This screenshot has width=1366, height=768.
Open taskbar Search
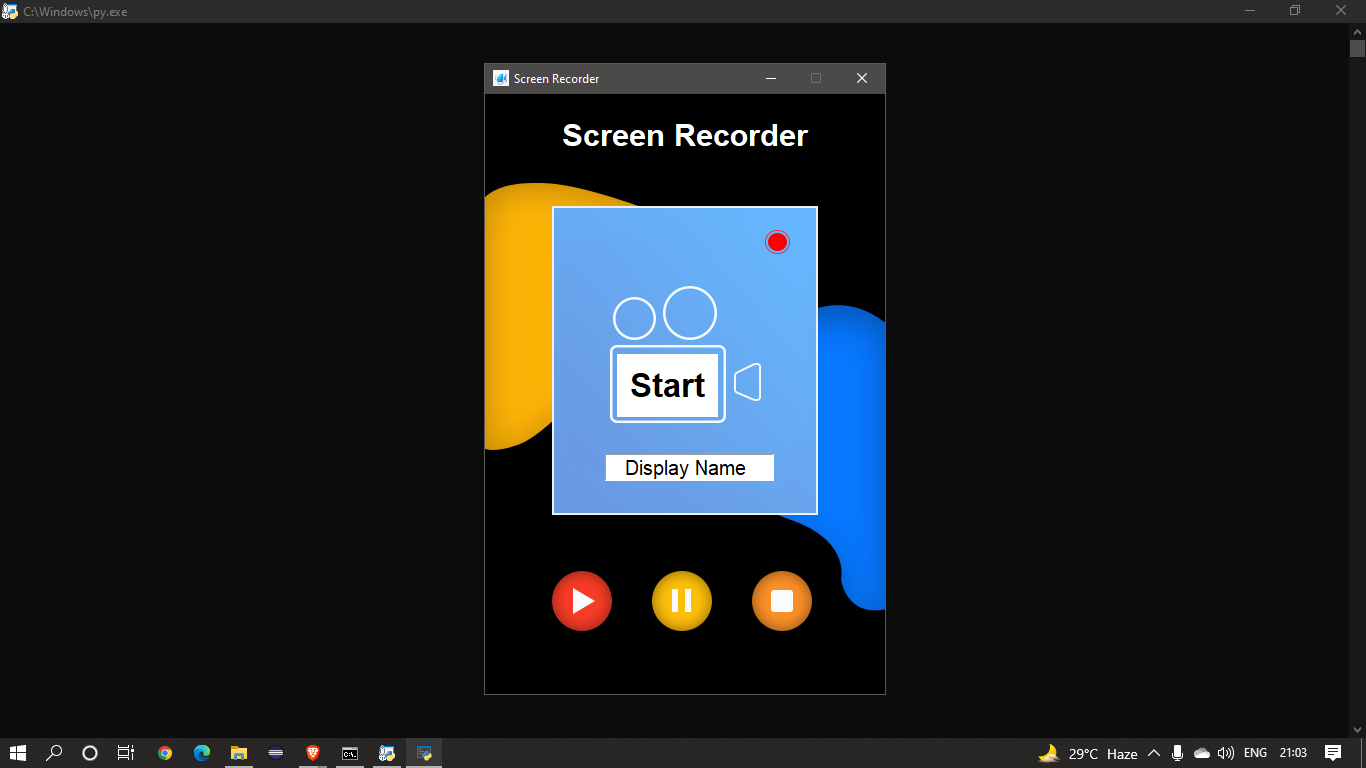click(x=55, y=753)
